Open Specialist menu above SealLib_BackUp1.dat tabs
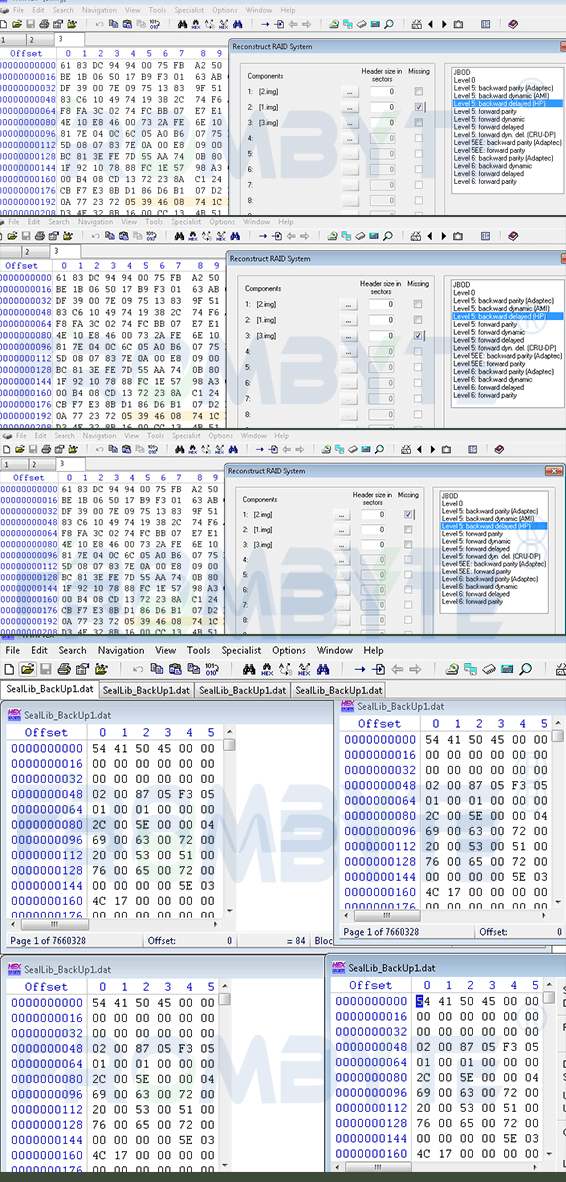Image resolution: width=566 pixels, height=1182 pixels. coord(241,650)
